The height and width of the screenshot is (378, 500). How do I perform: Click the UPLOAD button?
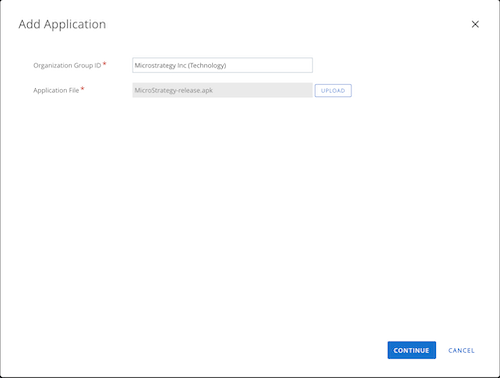tap(333, 90)
